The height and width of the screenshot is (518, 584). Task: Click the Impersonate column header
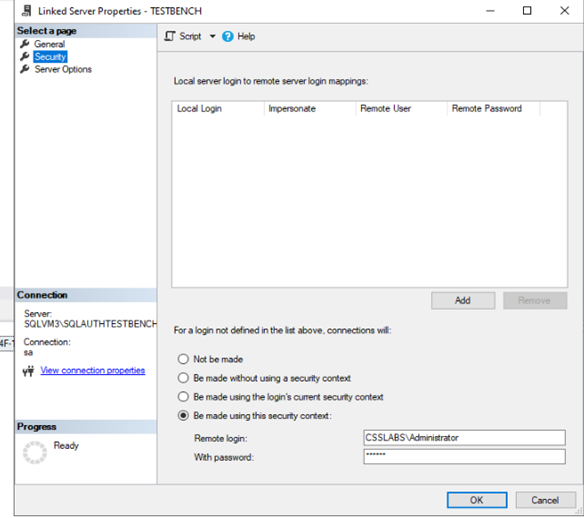point(310,109)
